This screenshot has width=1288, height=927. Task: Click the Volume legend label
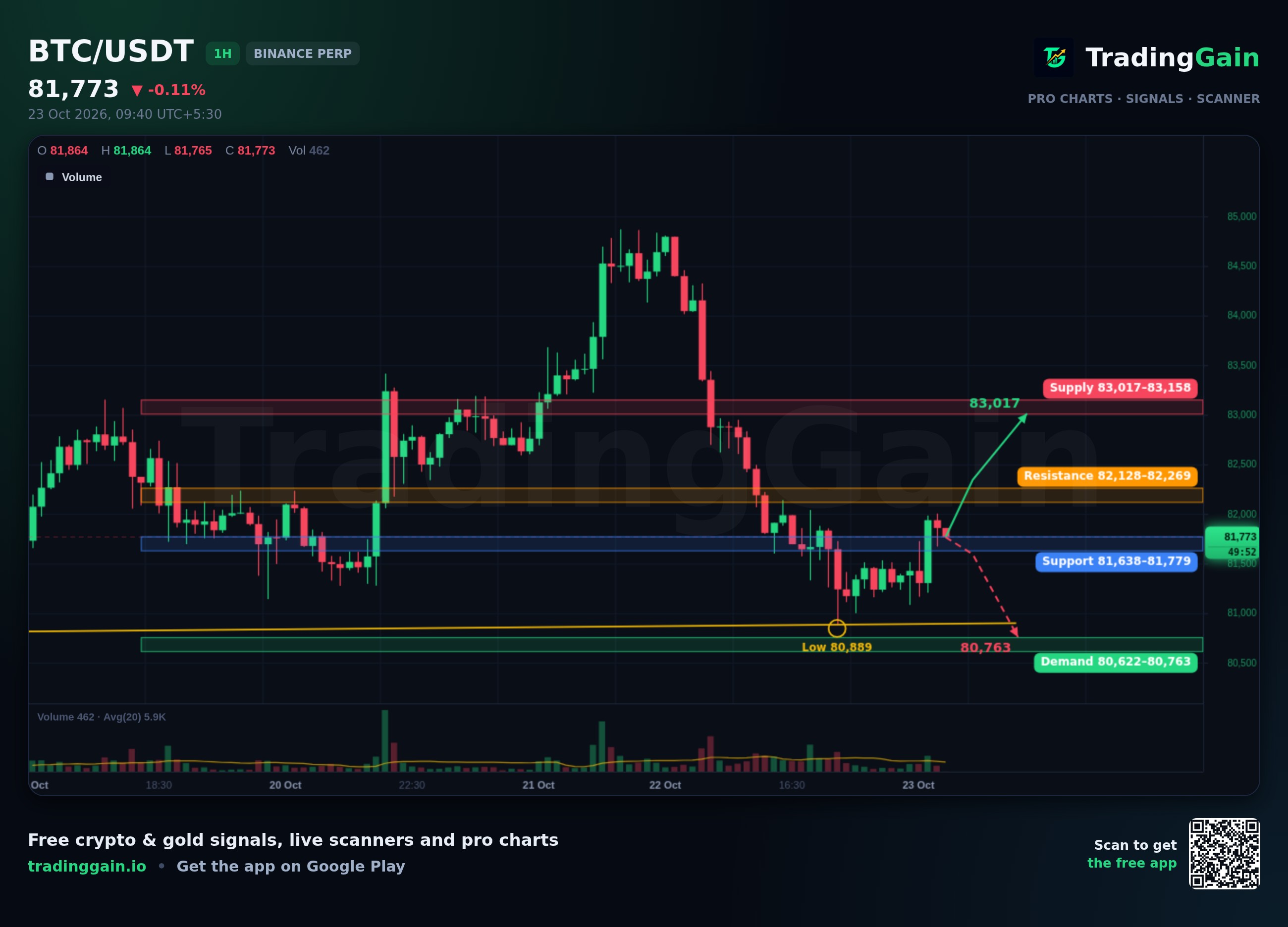pyautogui.click(x=82, y=177)
